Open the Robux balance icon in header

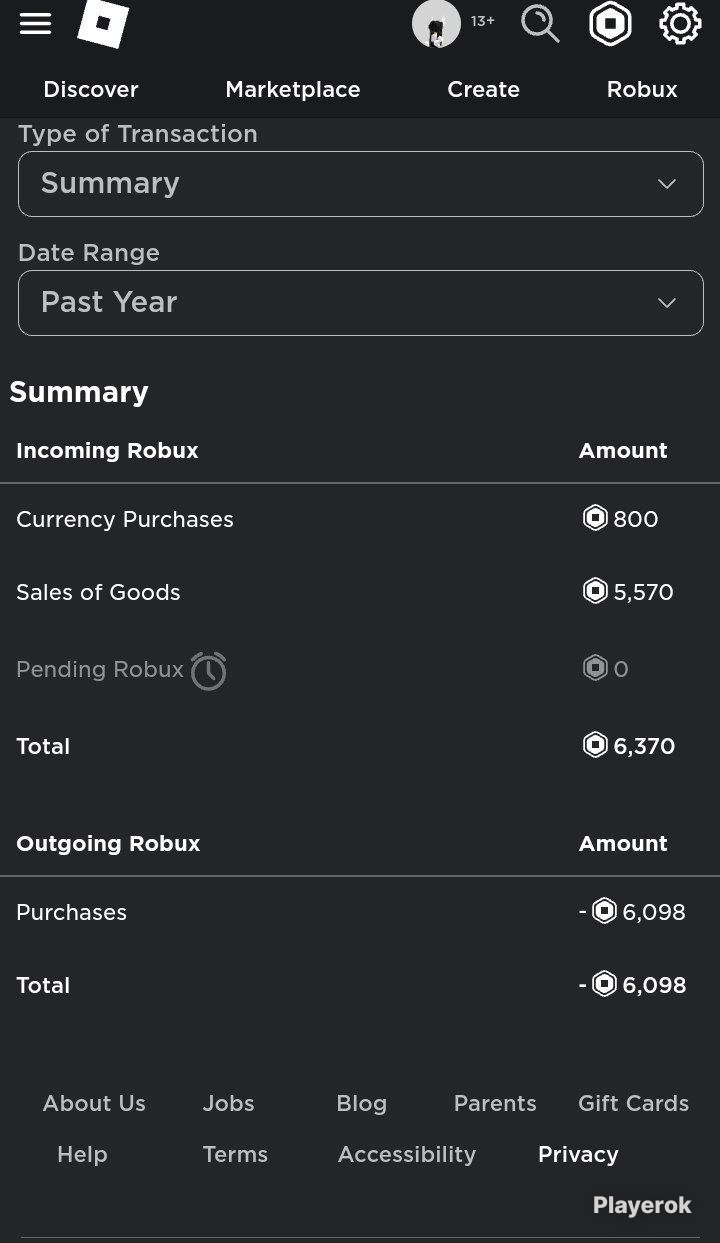coord(610,23)
